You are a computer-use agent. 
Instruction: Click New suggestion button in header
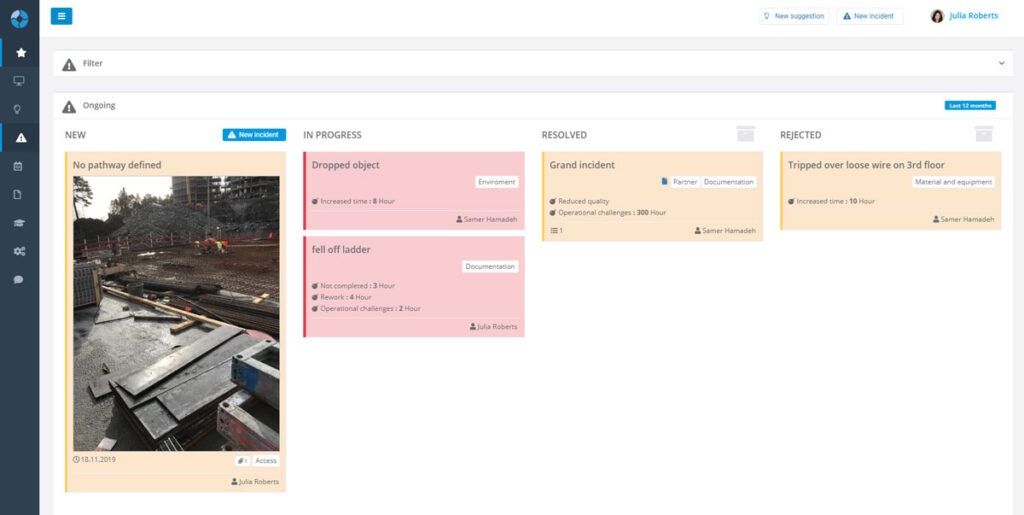(794, 16)
